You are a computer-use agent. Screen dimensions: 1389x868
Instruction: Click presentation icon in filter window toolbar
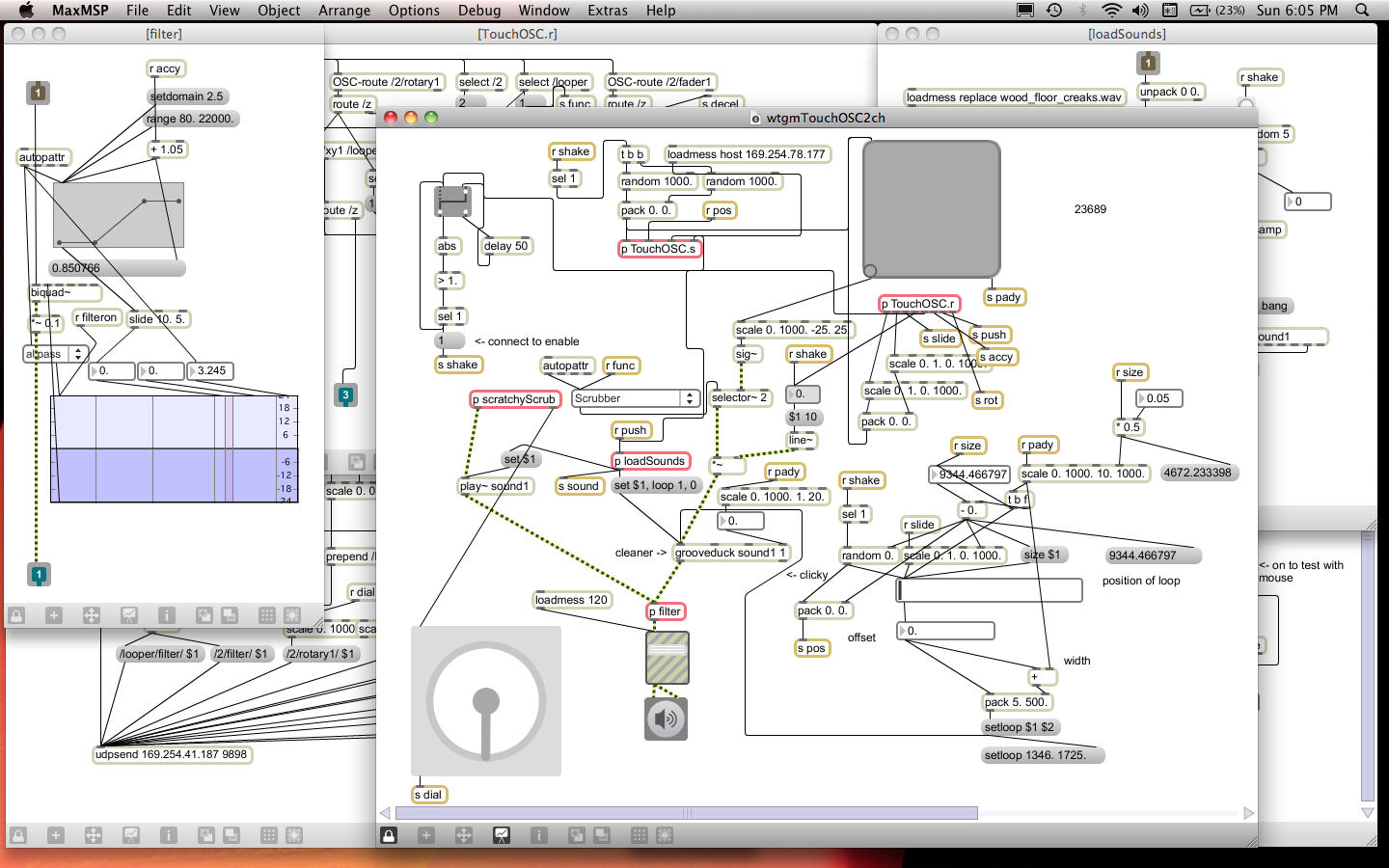(129, 614)
